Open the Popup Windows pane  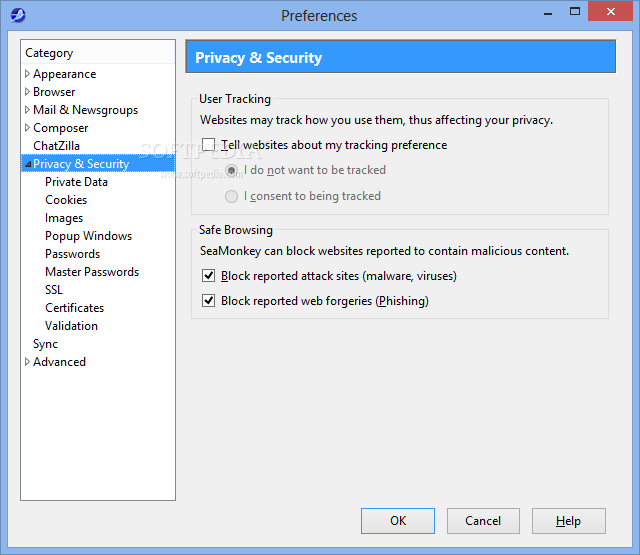[89, 236]
